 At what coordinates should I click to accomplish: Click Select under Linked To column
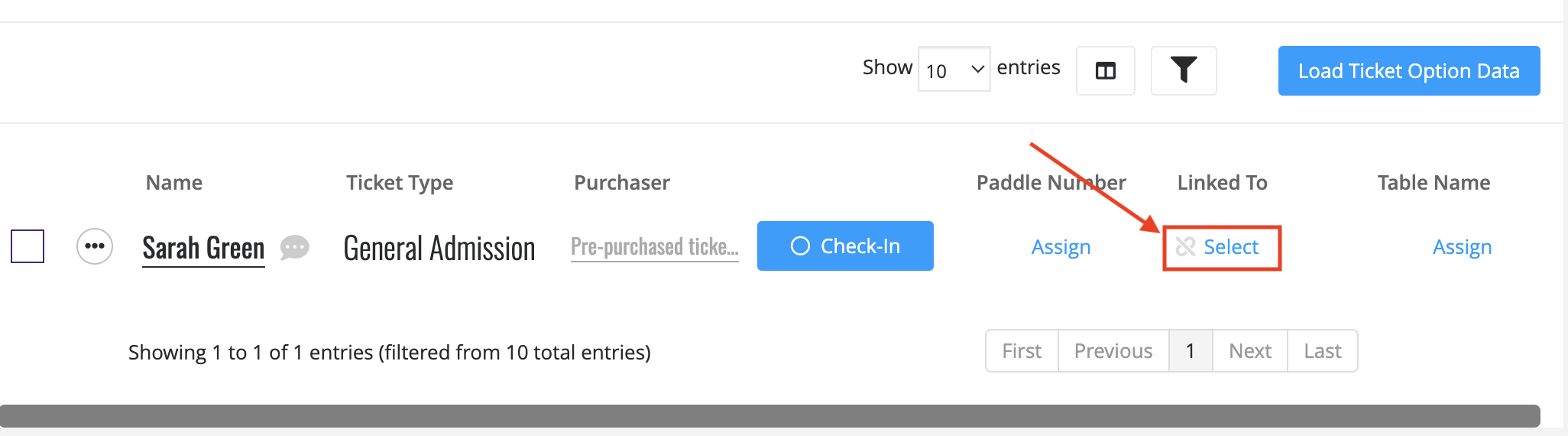tap(1230, 246)
